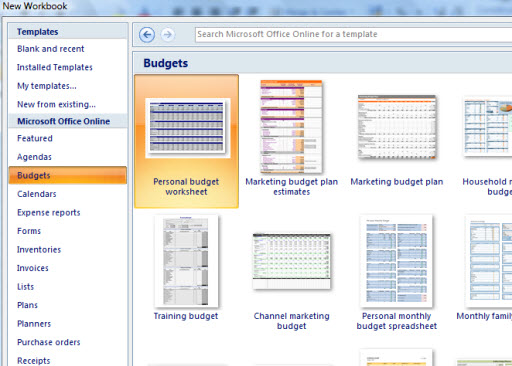Viewport: 512px width, 366px height.
Task: Choose New from existing option
Action: click(57, 104)
